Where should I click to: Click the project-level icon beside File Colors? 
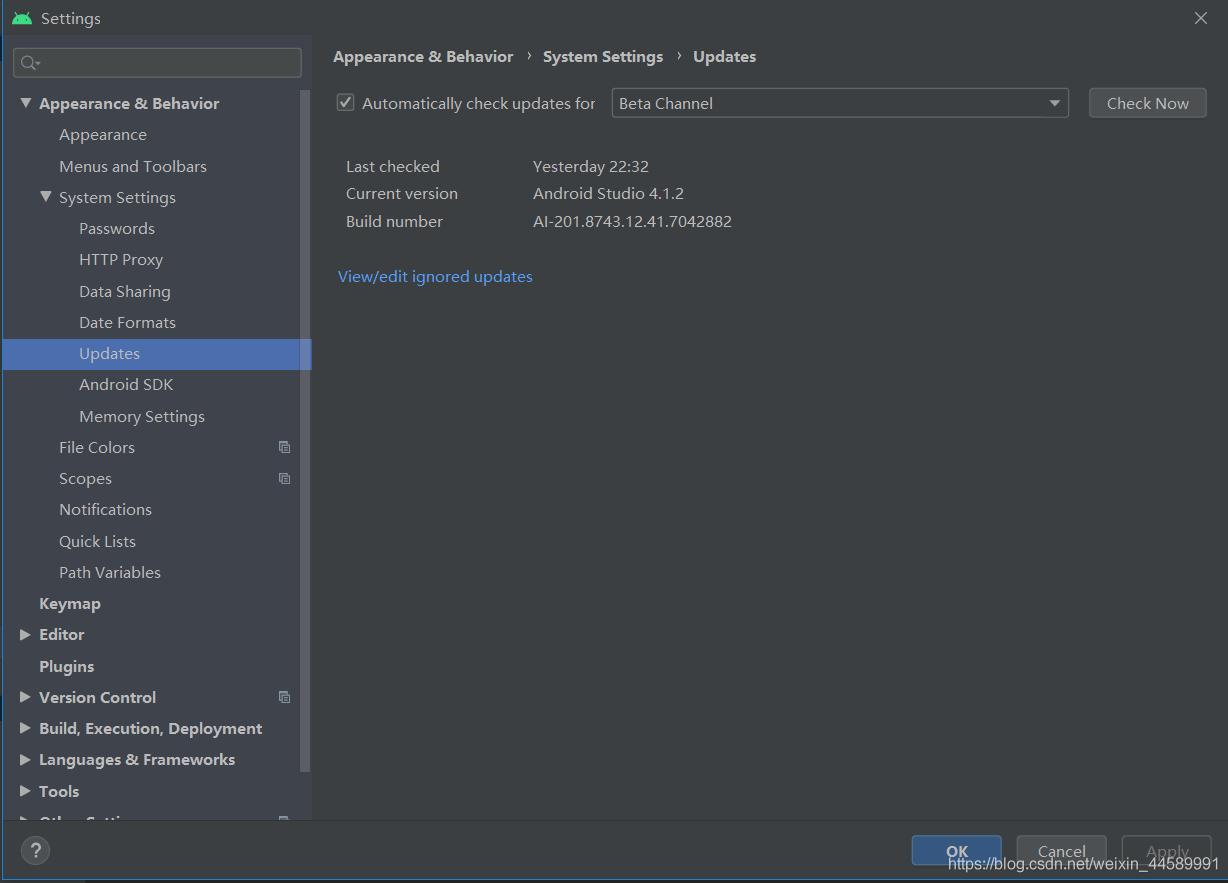pos(284,447)
